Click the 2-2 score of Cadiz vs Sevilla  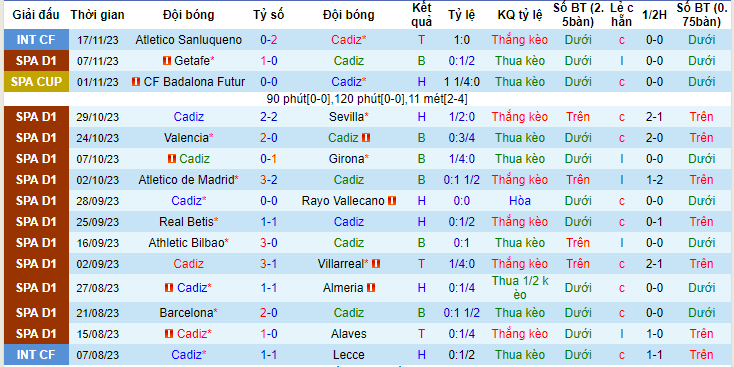269,117
